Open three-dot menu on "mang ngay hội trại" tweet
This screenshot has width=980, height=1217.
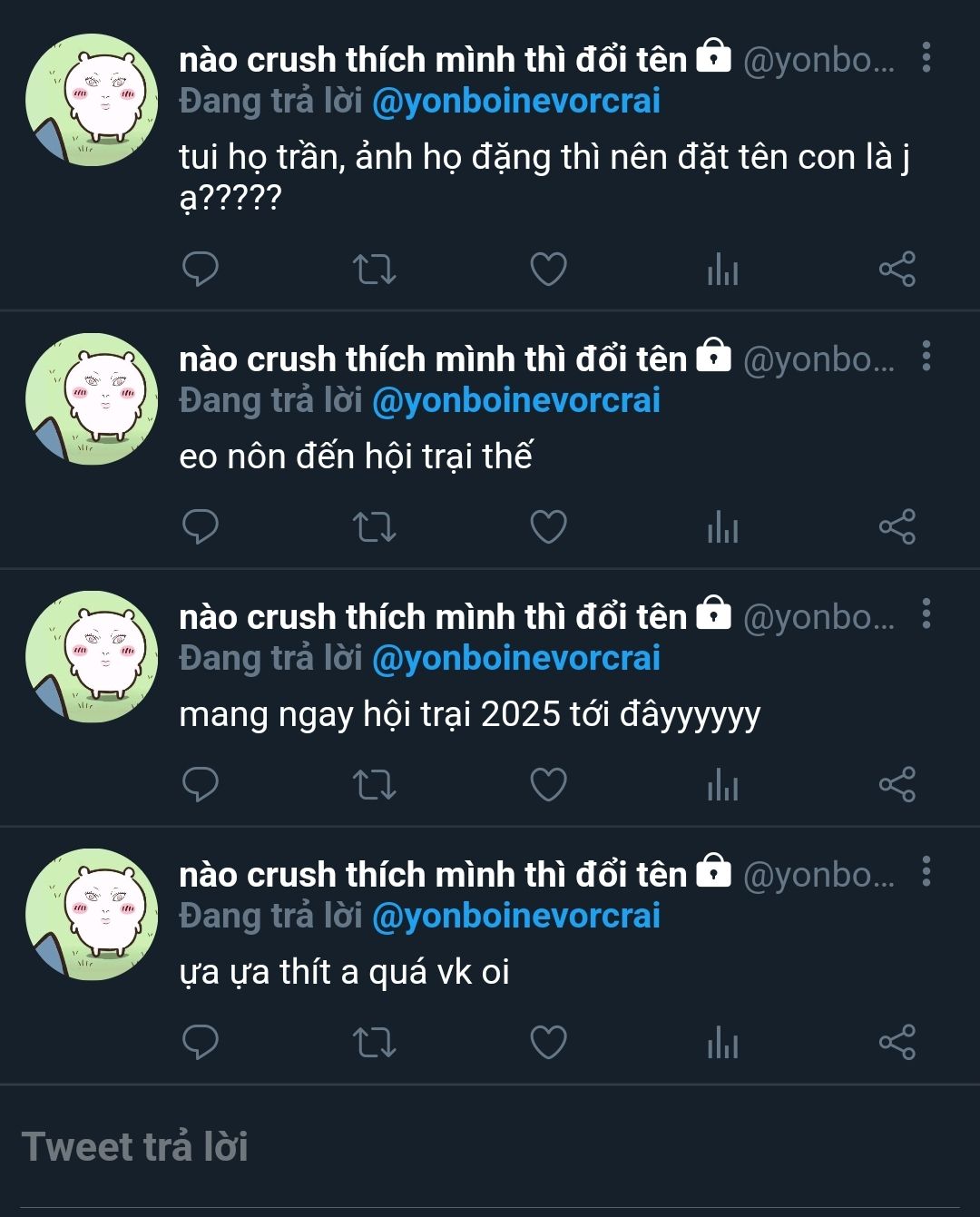[926, 614]
